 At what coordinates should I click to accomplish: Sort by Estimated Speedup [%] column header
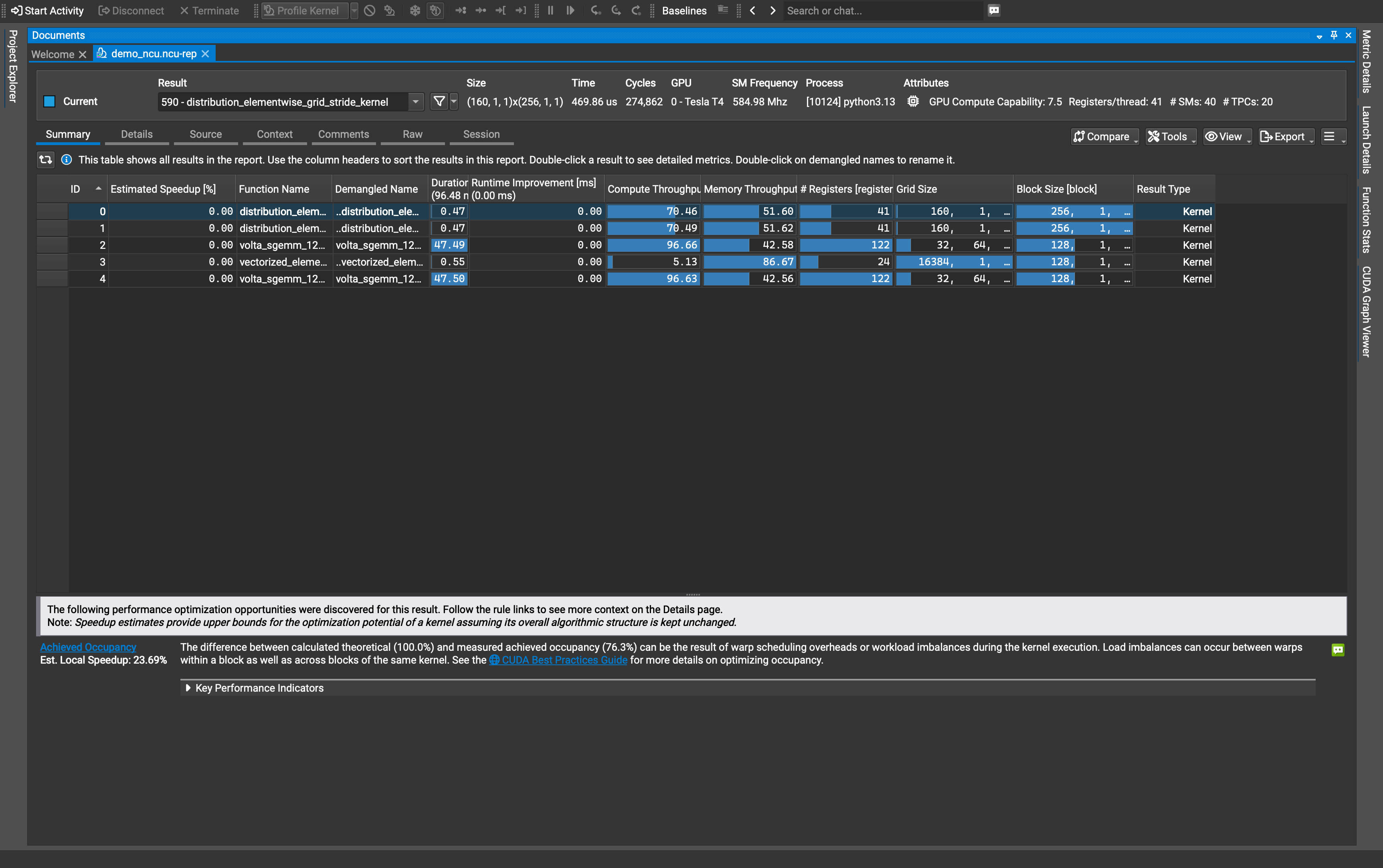(x=172, y=189)
